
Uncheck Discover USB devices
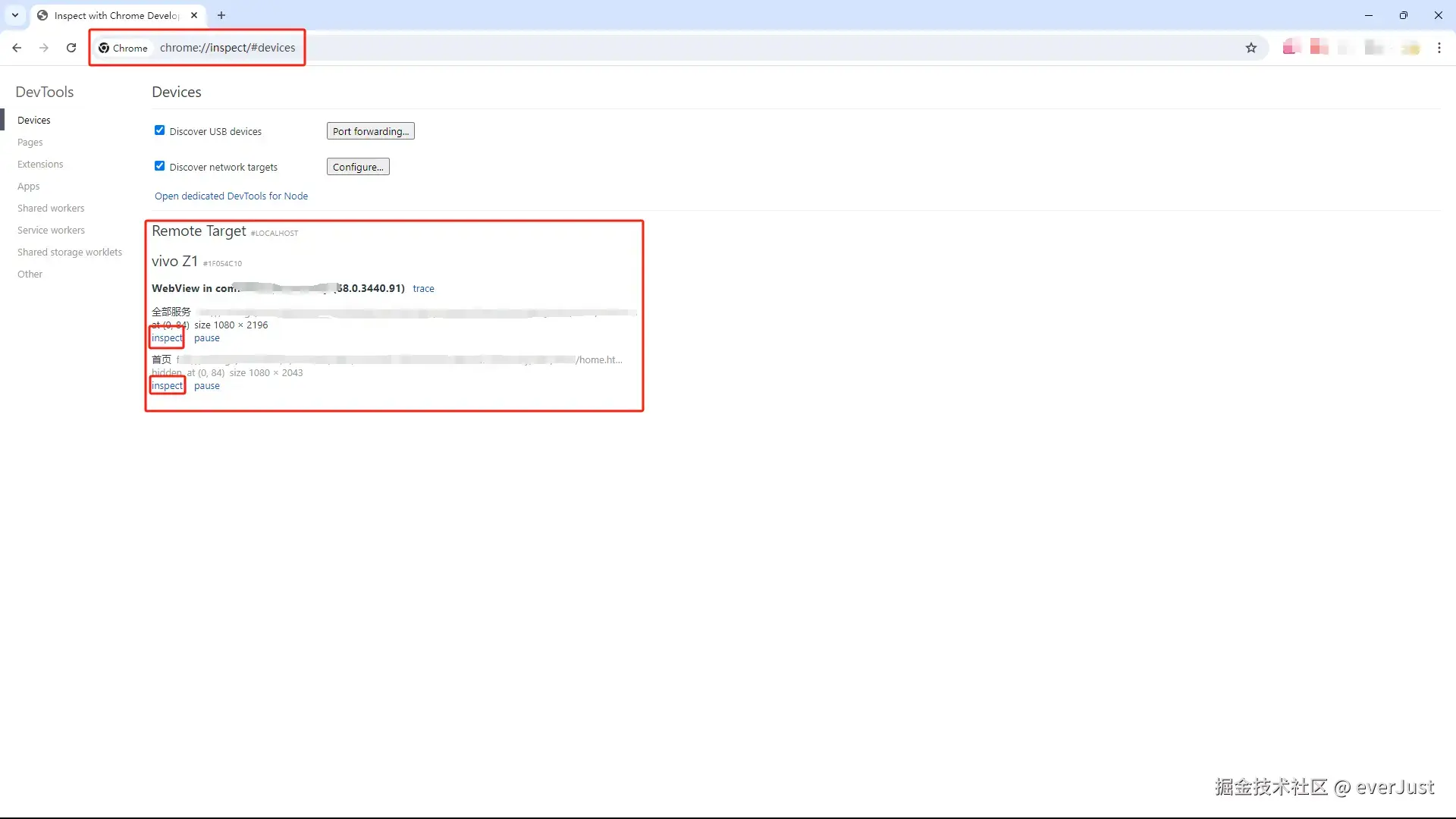click(159, 130)
